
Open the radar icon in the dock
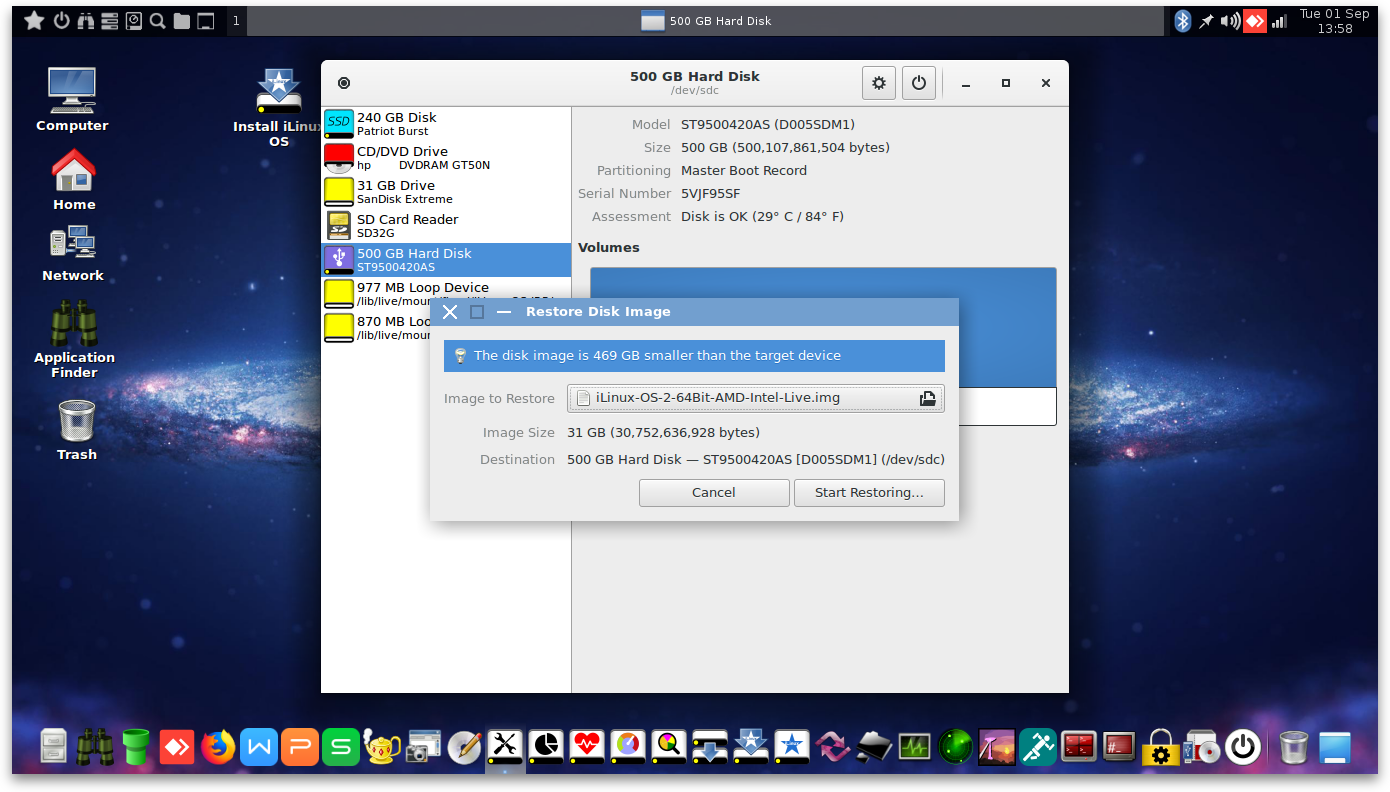956,746
